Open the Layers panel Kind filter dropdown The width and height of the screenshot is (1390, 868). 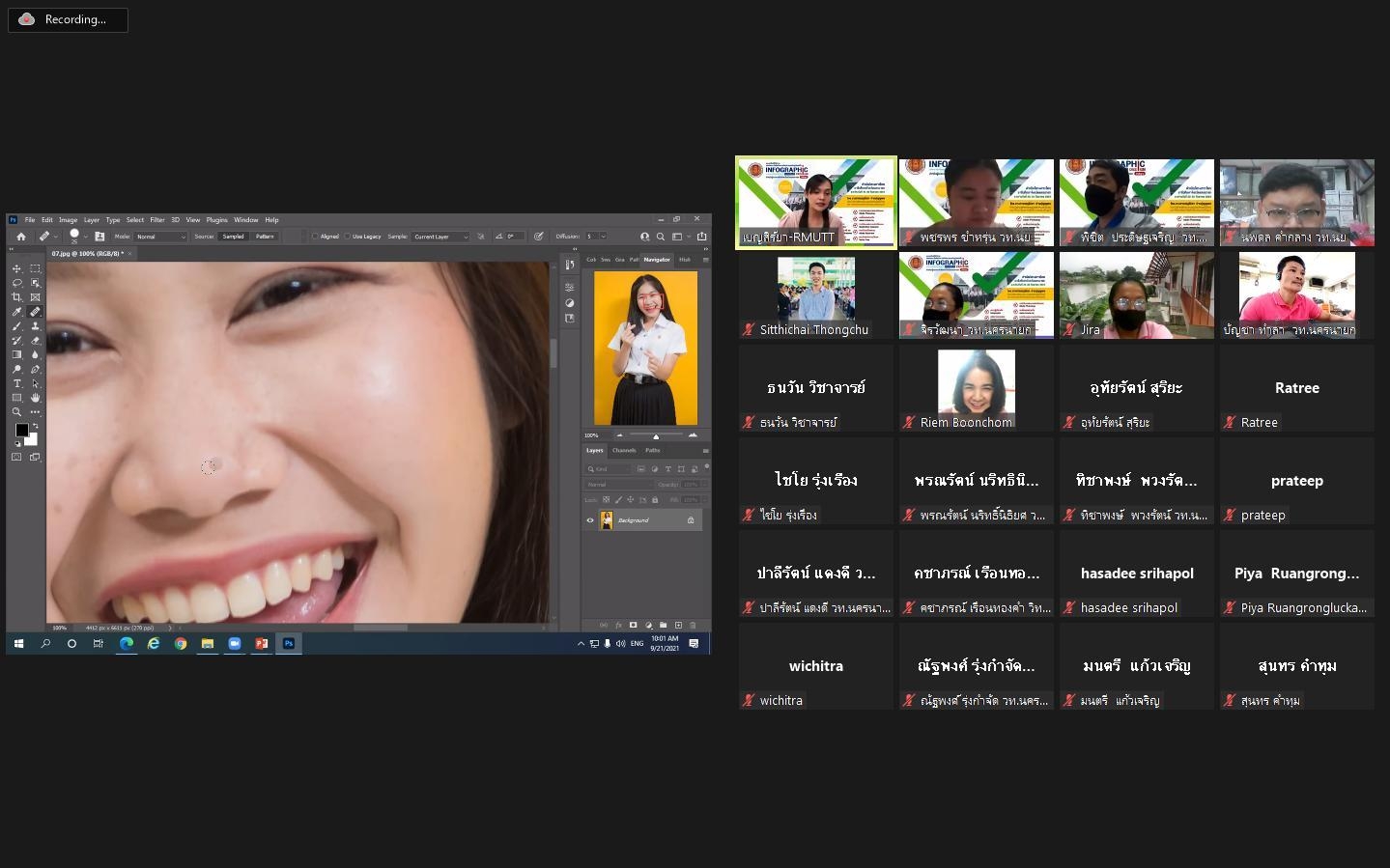tap(608, 469)
